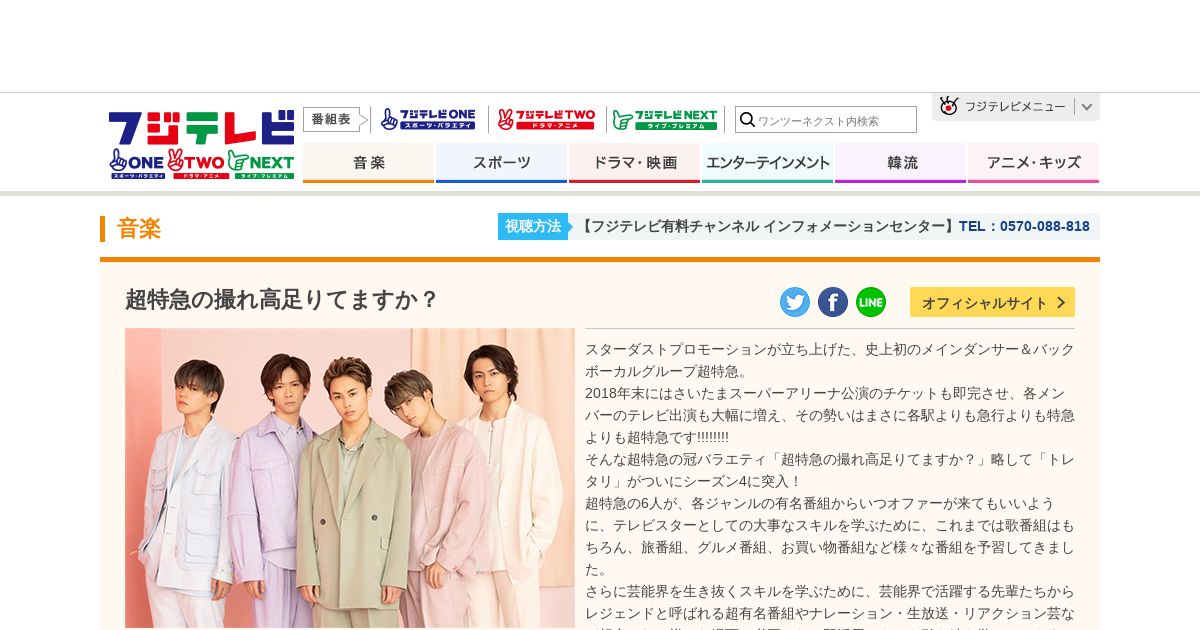Click the Fuji TV eye-mark icon in menu
Screen dimensions: 1200x630
[949, 106]
